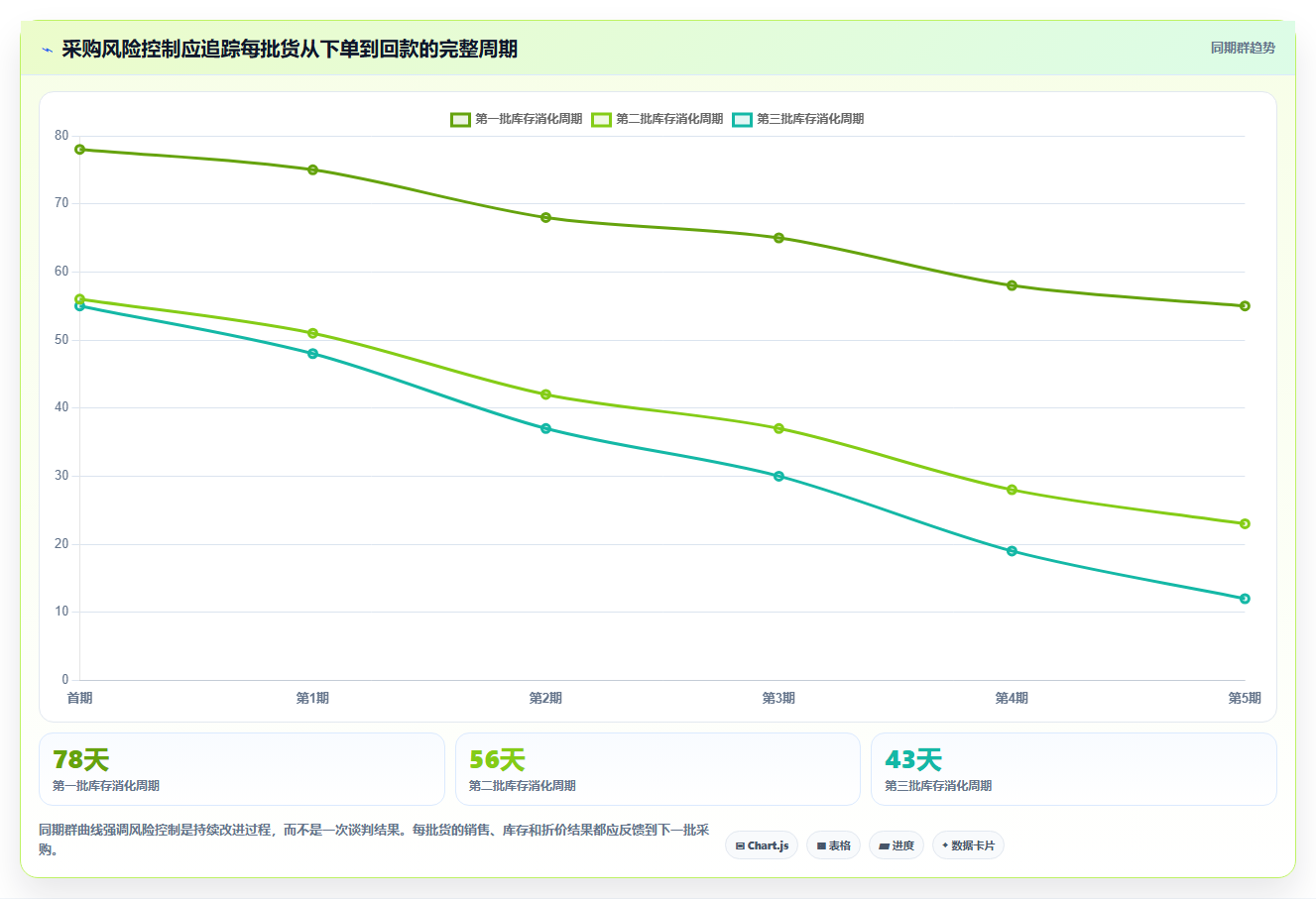Click the 第3期 x-axis label
This screenshot has width=1316, height=899.
778,699
